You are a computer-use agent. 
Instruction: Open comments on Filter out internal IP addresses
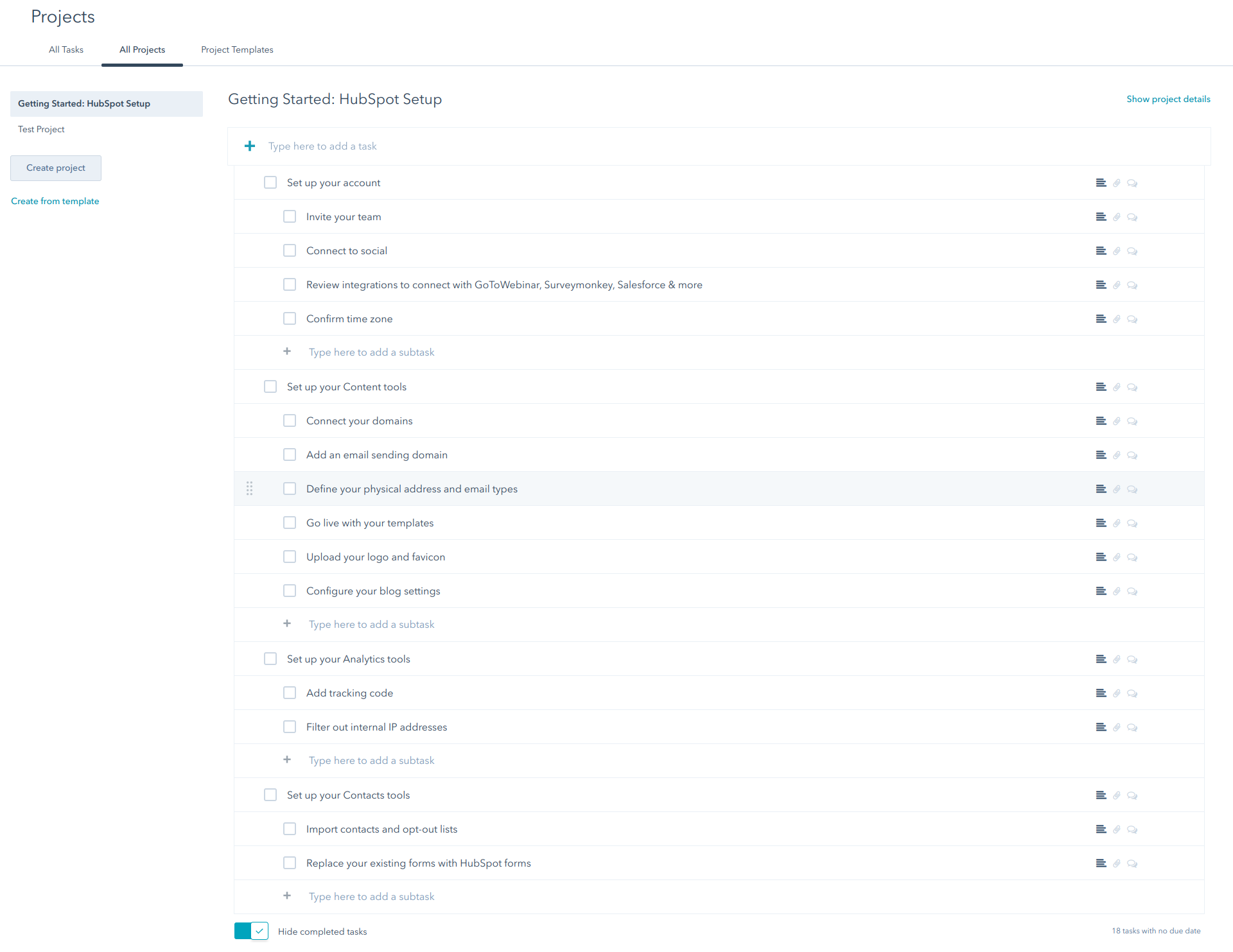(1132, 727)
